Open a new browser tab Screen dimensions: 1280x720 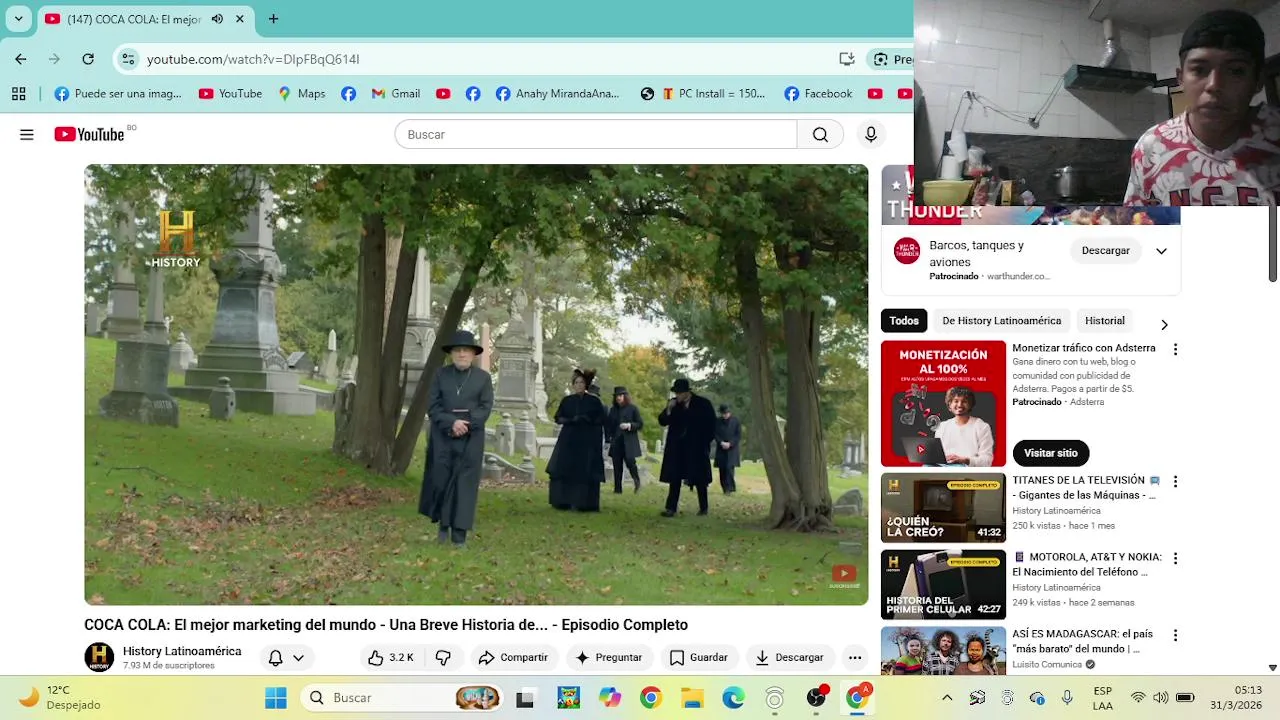tap(273, 19)
